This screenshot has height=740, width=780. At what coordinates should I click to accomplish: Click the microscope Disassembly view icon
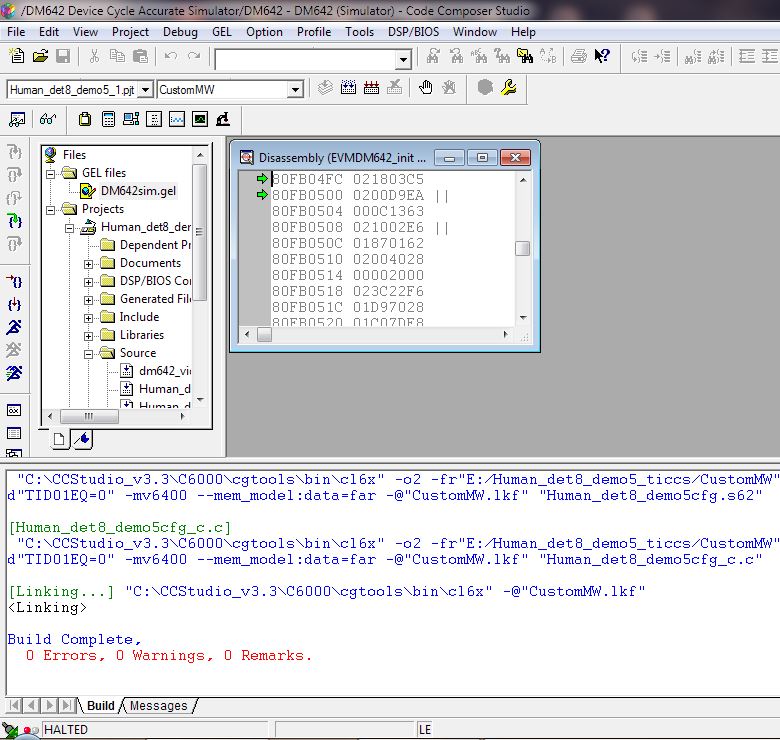[223, 119]
